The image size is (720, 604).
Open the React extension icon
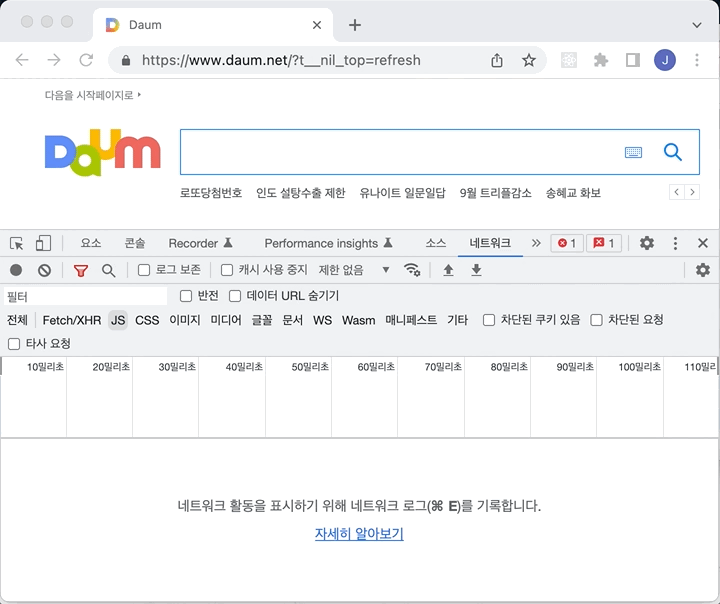click(x=568, y=60)
